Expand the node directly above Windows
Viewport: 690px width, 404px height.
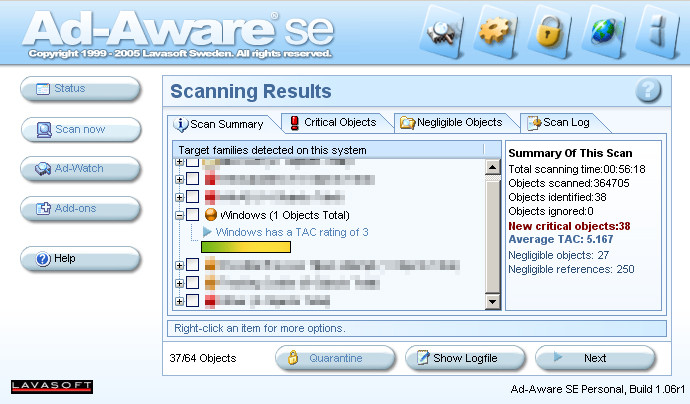179,197
